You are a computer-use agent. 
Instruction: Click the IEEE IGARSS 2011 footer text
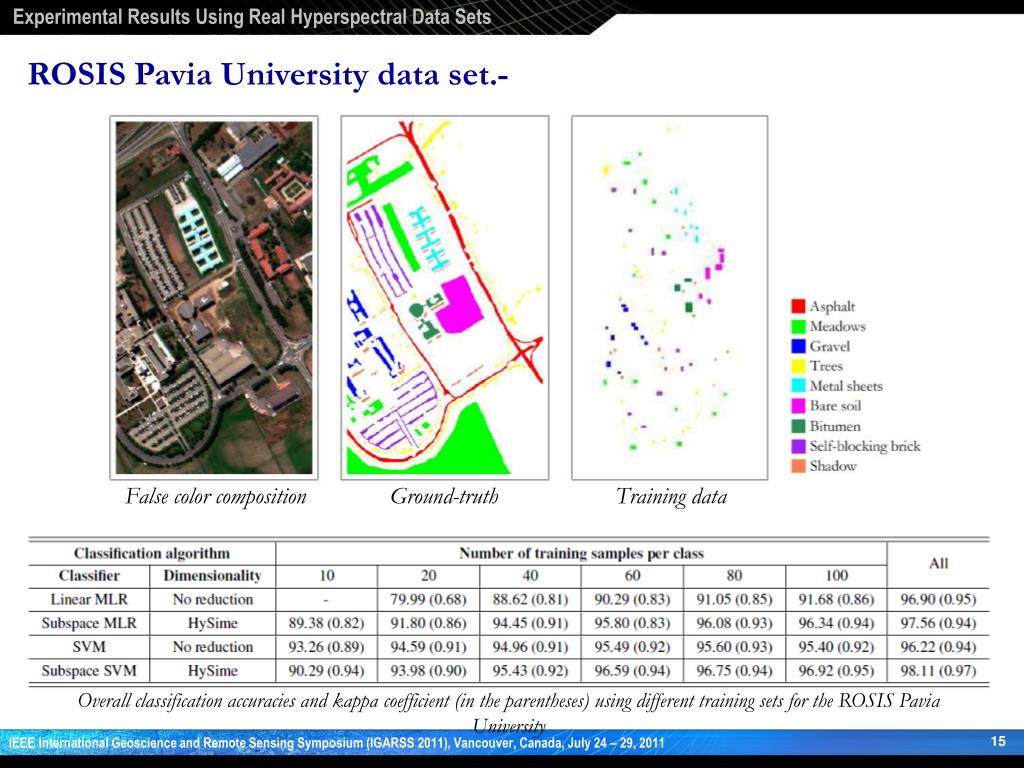[x=337, y=743]
